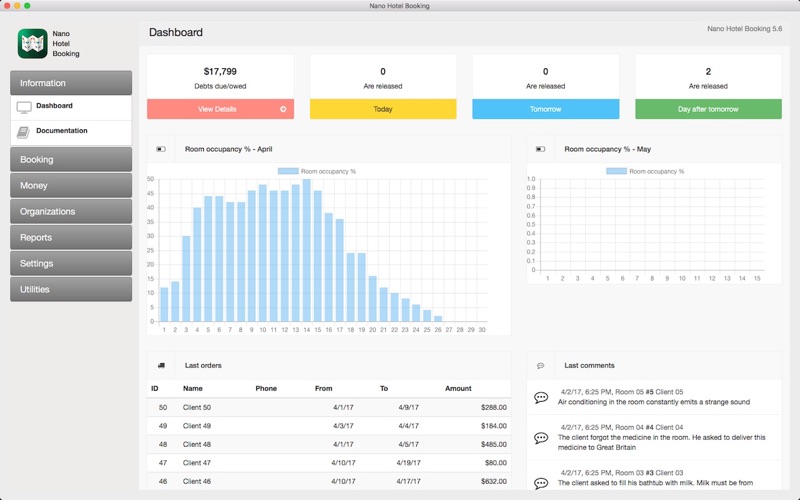Click the green Day after tomorrow button

708,109
